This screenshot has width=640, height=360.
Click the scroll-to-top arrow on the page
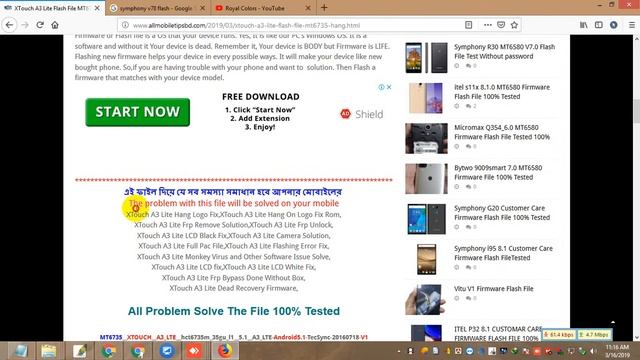613,322
